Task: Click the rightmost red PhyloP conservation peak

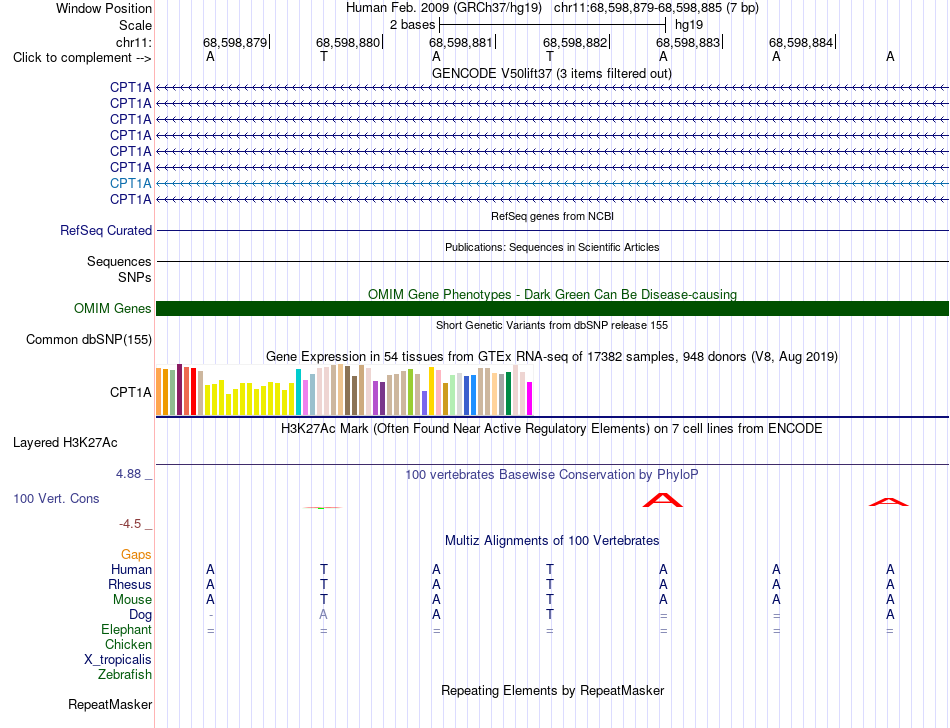Action: 889,501
